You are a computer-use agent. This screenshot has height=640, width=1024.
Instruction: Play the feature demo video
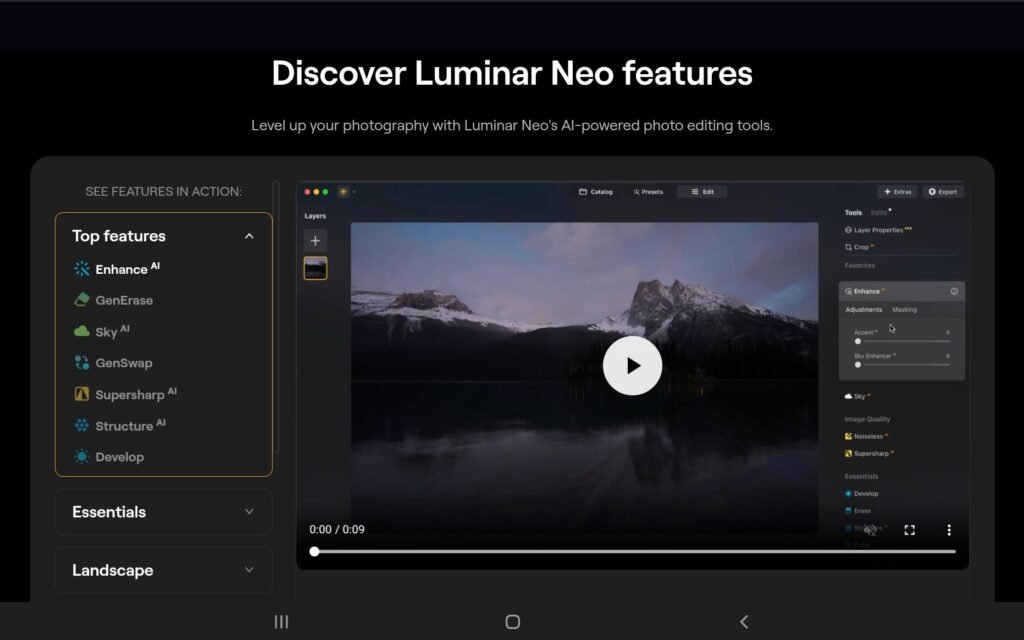632,366
